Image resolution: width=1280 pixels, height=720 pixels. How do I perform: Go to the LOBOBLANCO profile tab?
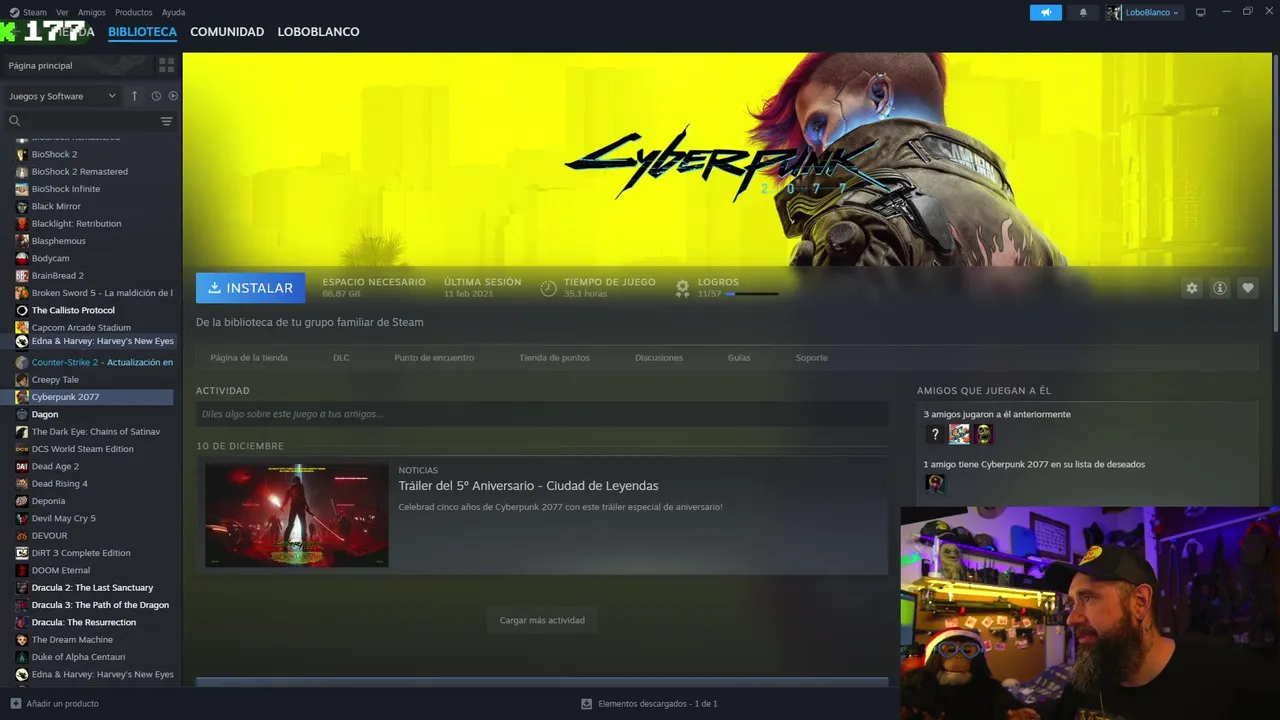[318, 32]
